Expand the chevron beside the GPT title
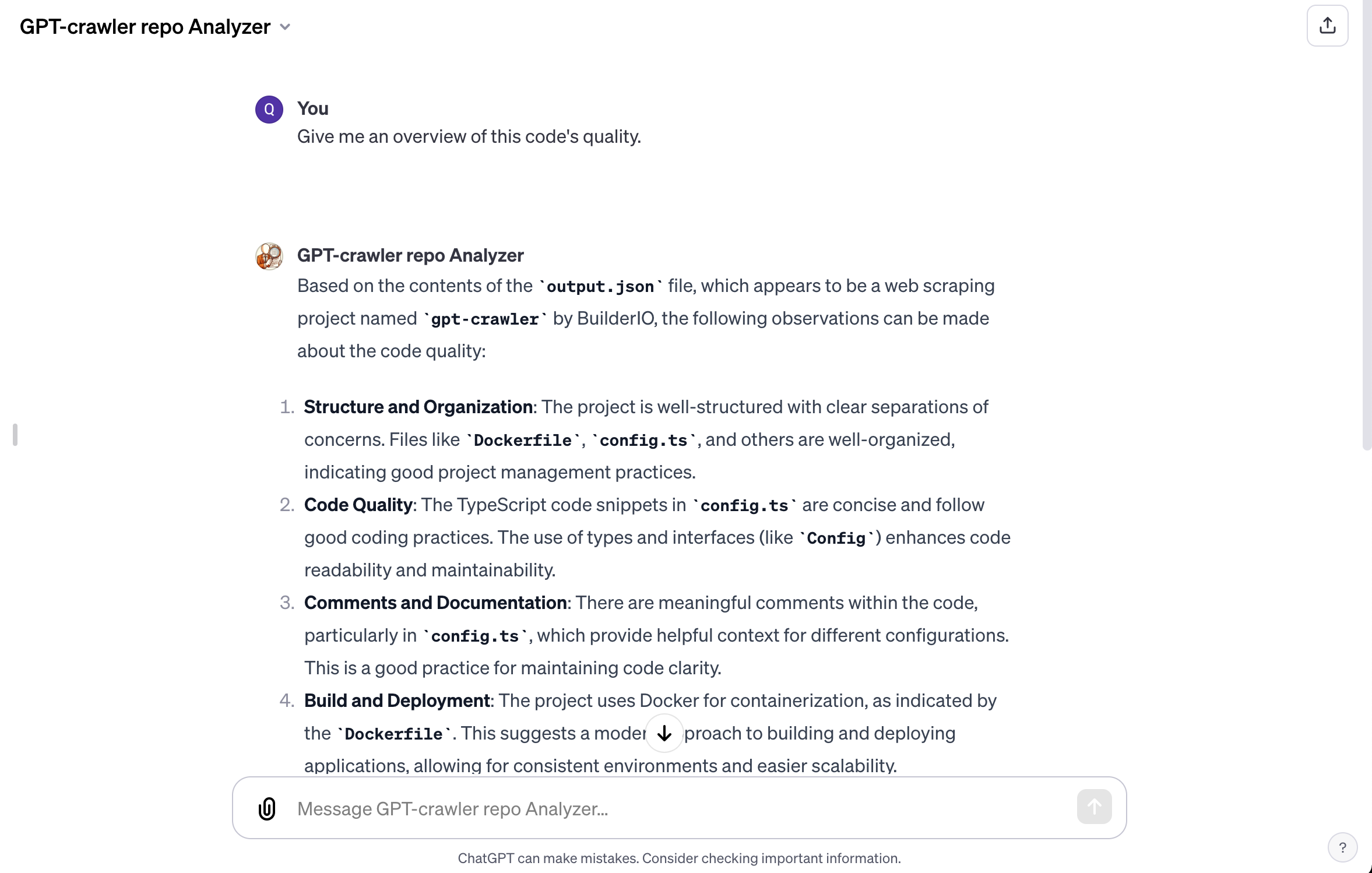The width and height of the screenshot is (1372, 873). [285, 27]
